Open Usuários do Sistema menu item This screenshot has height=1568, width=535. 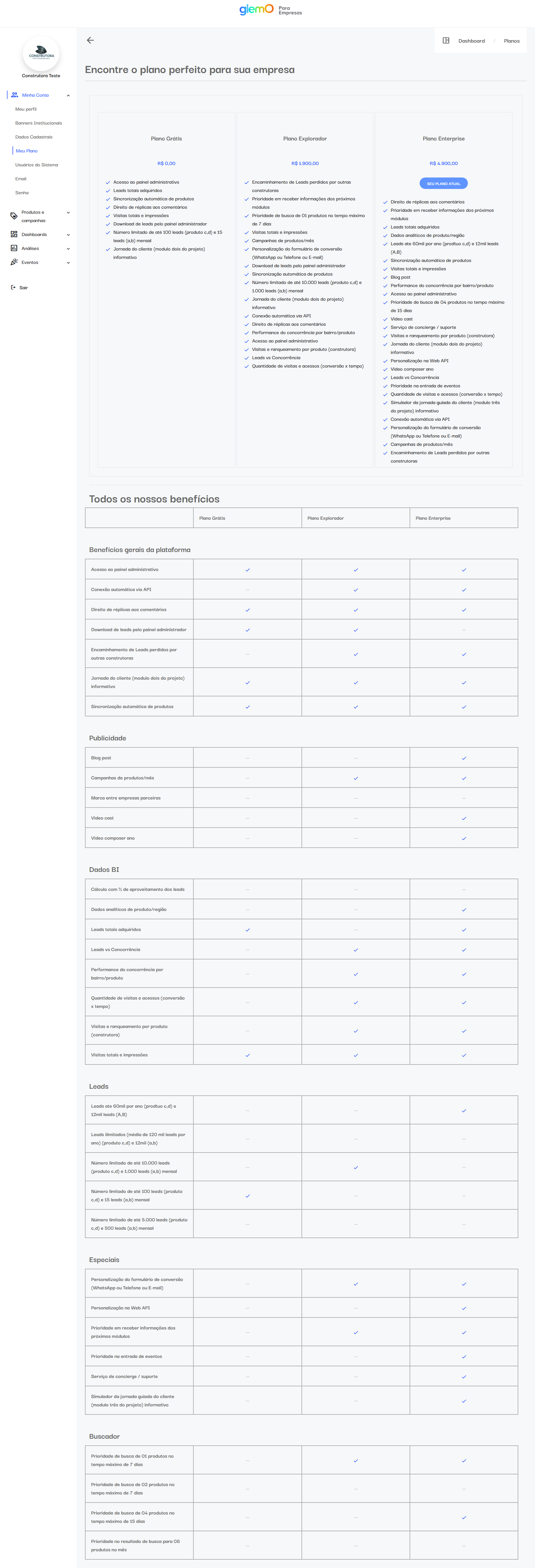click(37, 165)
